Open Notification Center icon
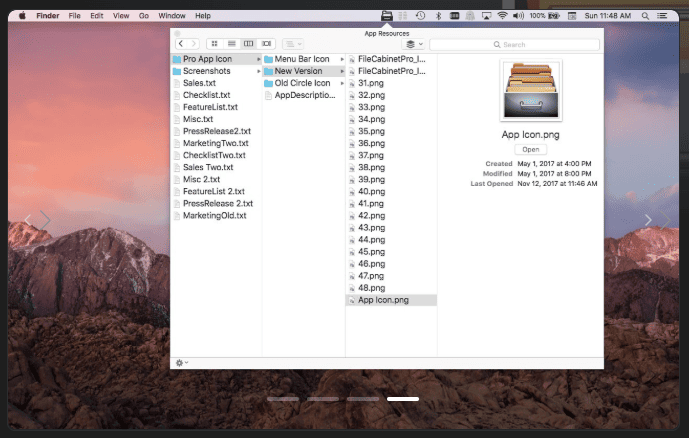The height and width of the screenshot is (438, 689). 661,16
